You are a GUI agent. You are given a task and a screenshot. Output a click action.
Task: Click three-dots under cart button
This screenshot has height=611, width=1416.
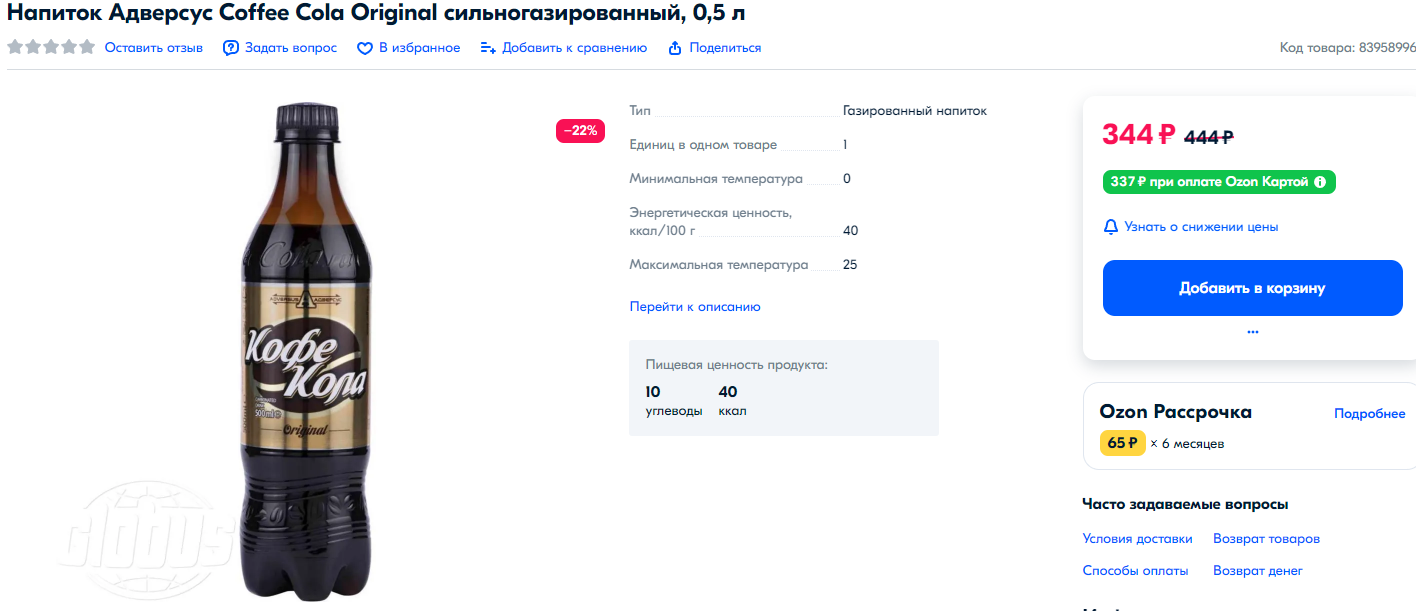click(x=1253, y=331)
